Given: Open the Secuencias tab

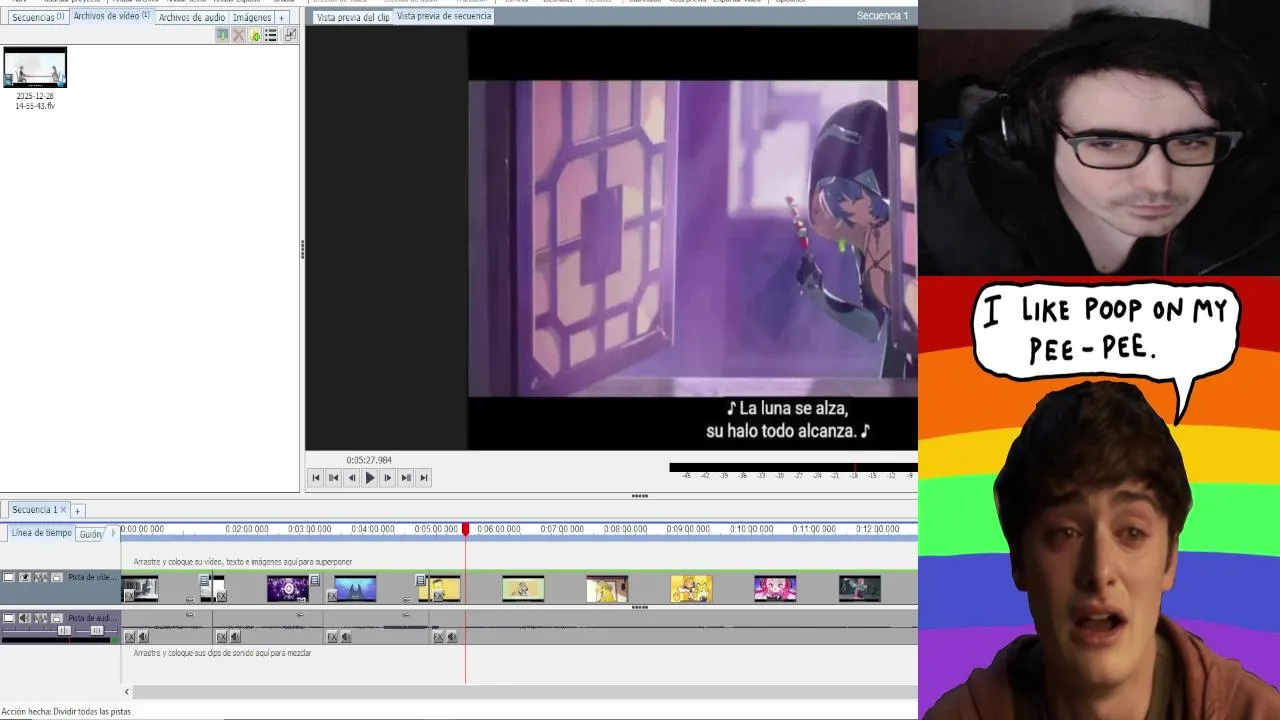Looking at the screenshot, I should [x=38, y=17].
